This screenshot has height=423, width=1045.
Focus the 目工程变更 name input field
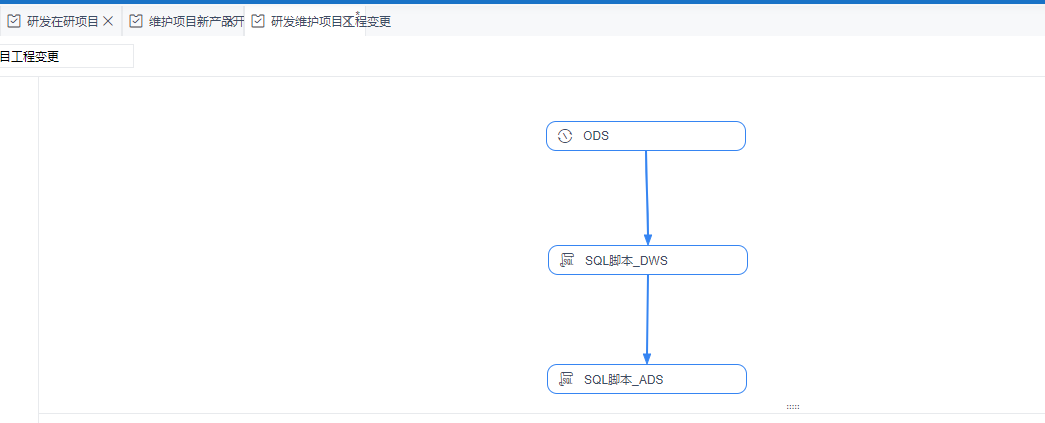66,57
